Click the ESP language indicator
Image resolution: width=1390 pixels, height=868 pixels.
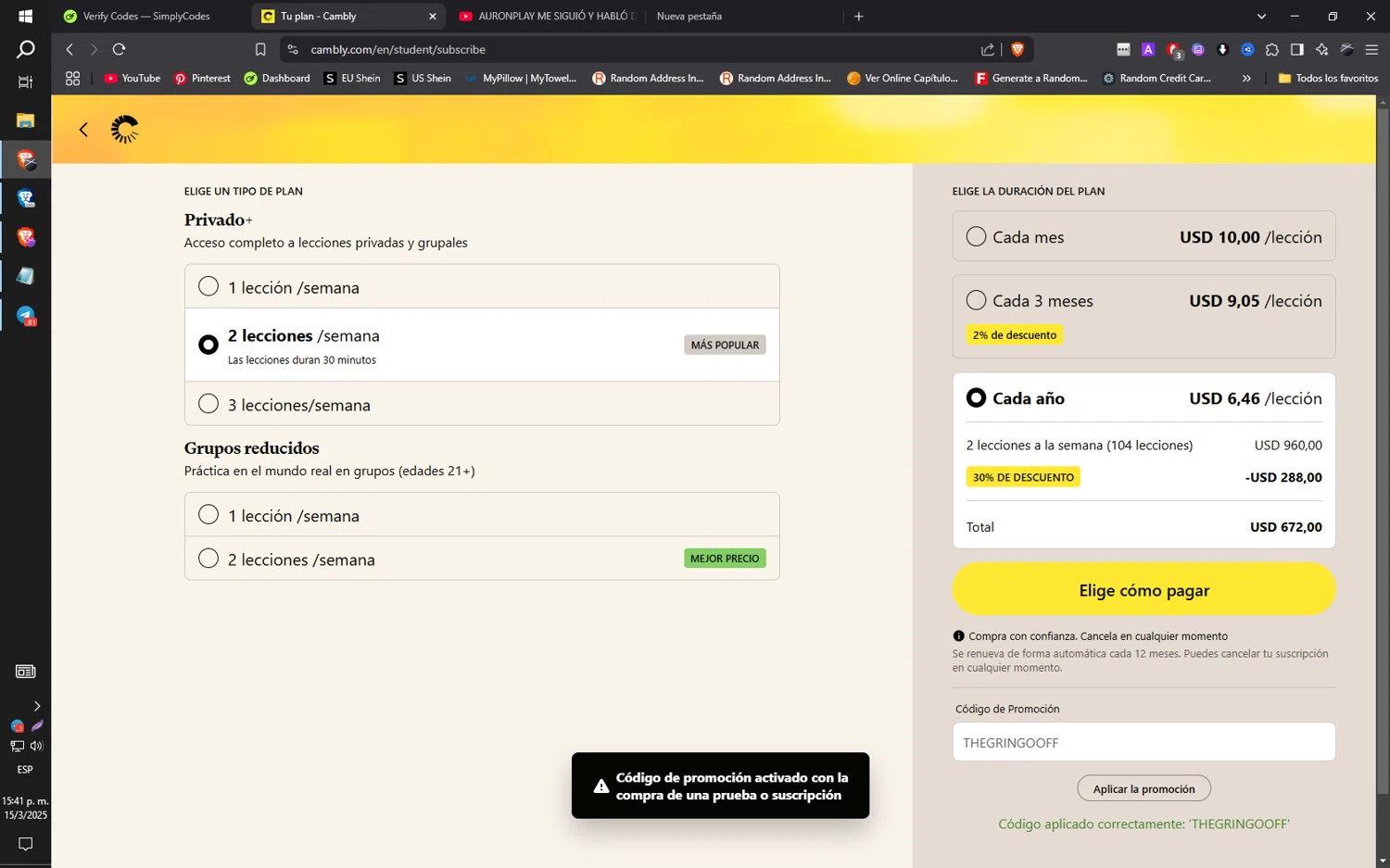25,770
